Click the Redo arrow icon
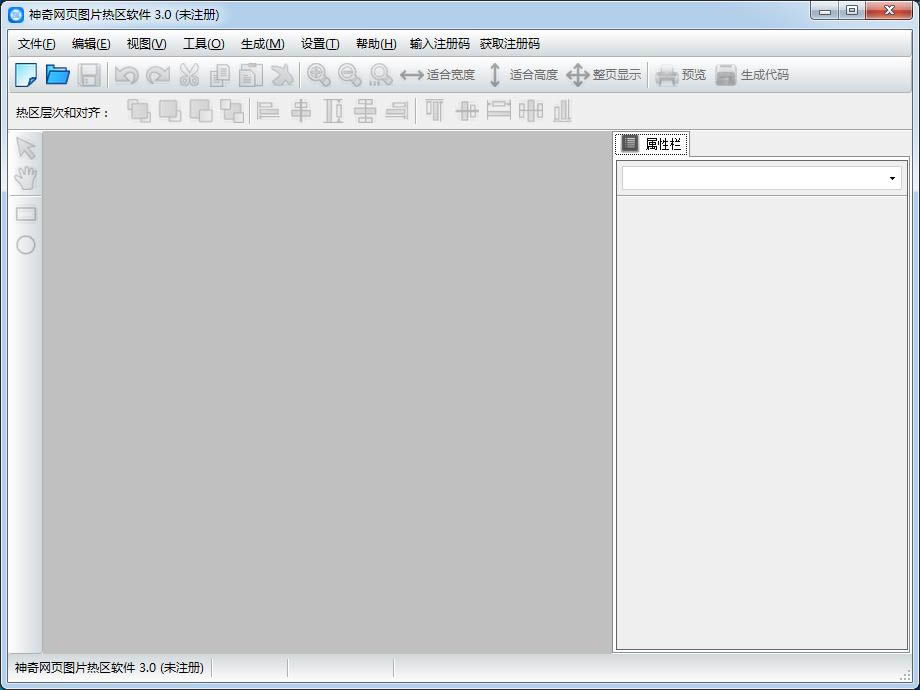This screenshot has height=690, width=920. (x=158, y=75)
